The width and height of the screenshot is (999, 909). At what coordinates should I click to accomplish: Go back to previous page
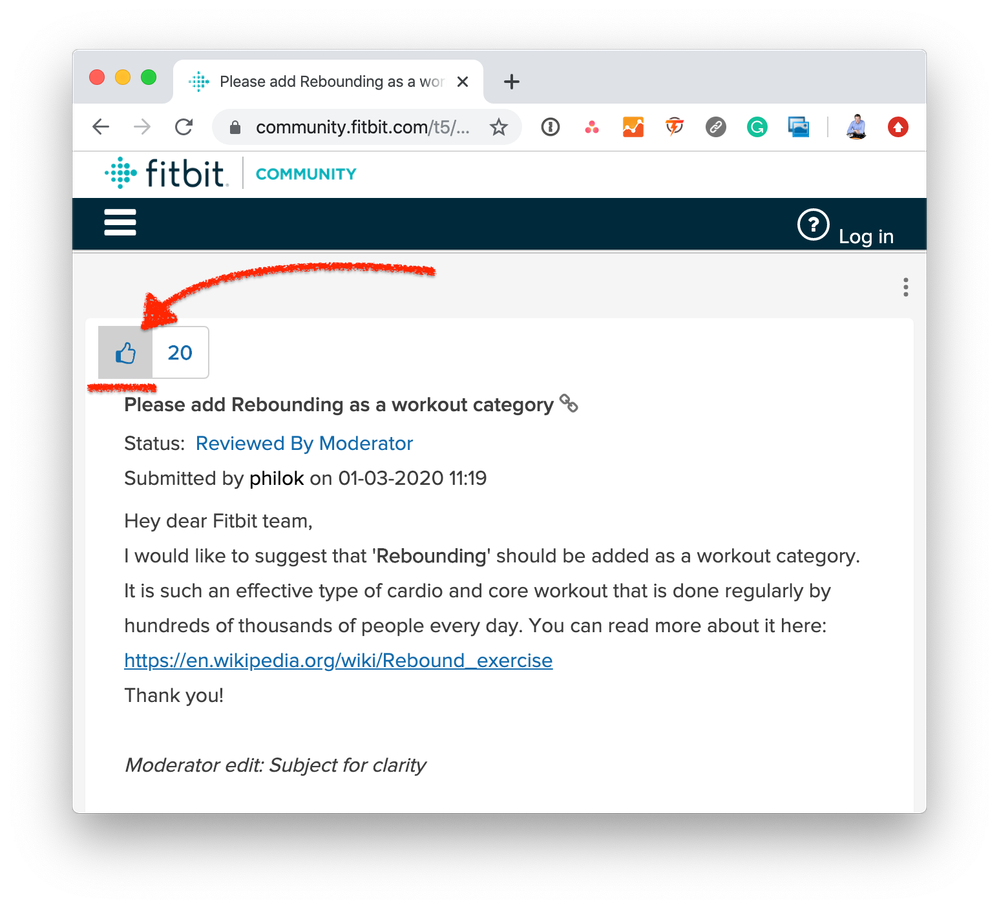coord(101,127)
